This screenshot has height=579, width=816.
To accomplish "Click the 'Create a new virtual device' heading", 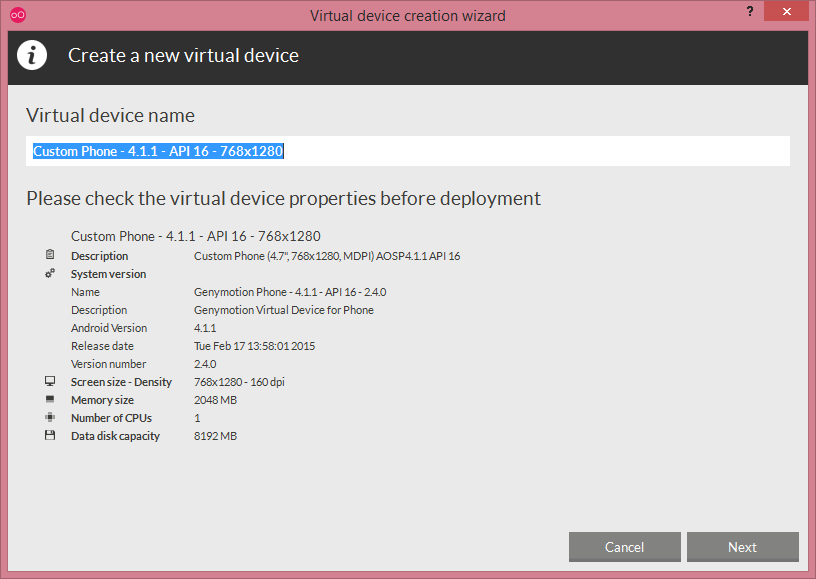I will click(x=183, y=56).
